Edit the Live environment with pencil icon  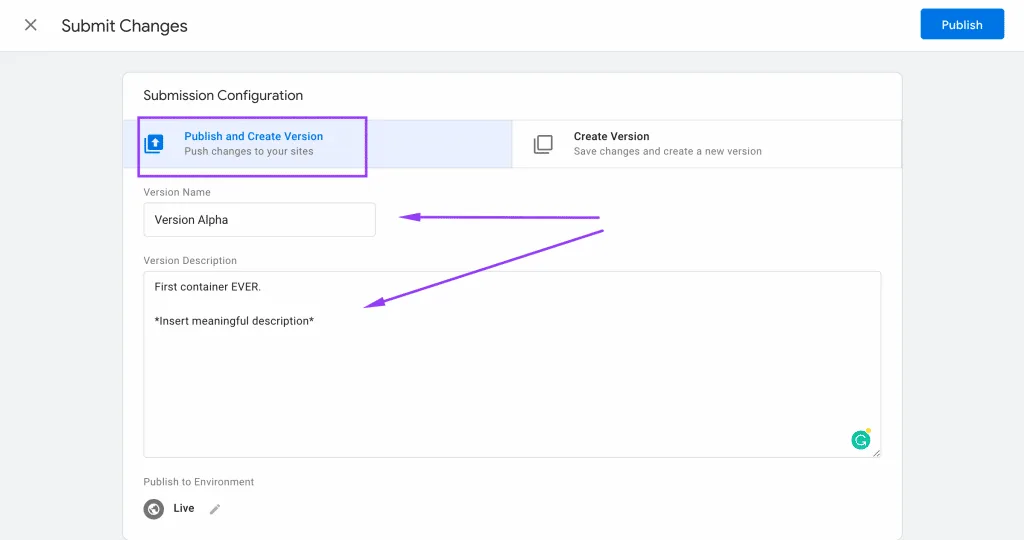tap(215, 509)
